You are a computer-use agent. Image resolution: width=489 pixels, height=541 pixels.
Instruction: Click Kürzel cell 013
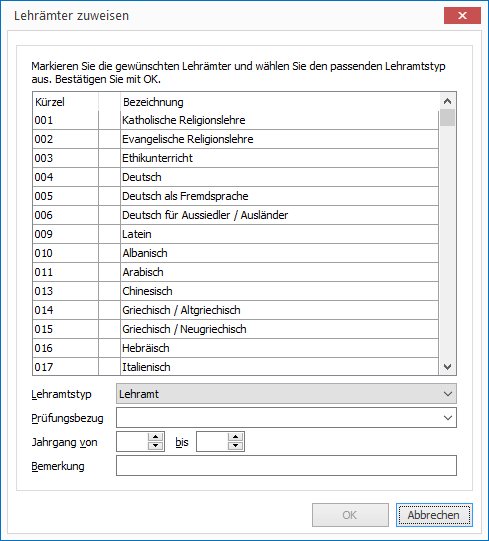(66, 291)
